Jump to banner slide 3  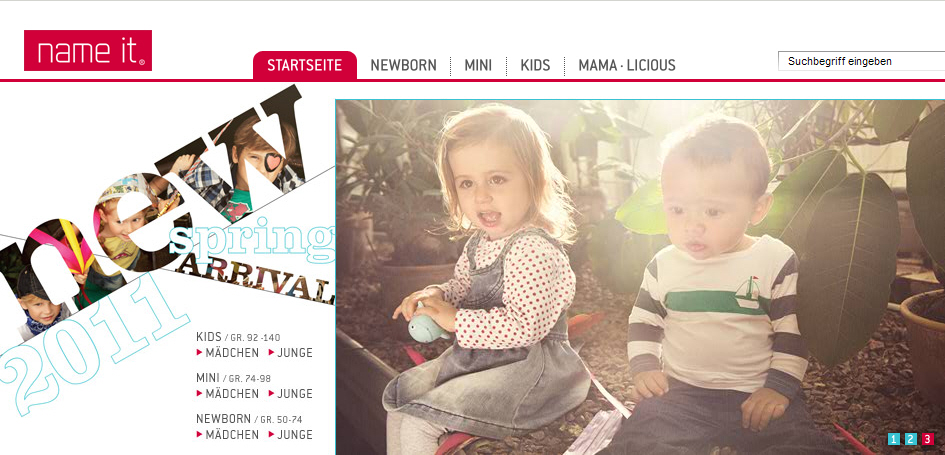tap(927, 439)
